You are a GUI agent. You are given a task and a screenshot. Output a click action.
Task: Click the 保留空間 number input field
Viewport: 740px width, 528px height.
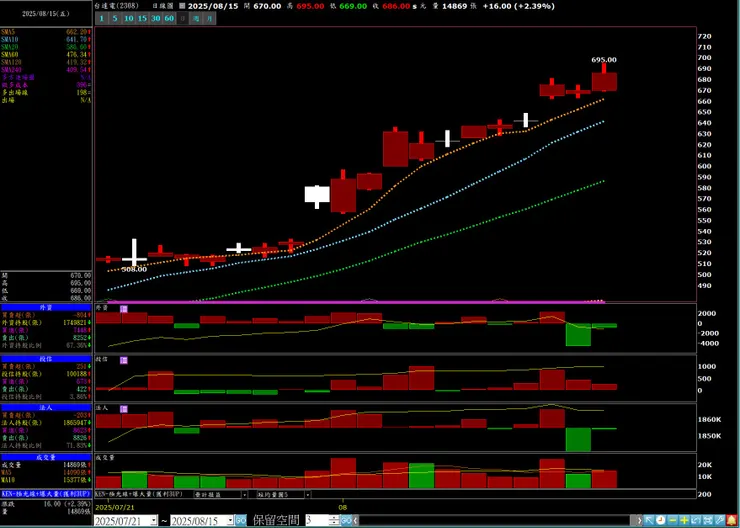(x=317, y=520)
